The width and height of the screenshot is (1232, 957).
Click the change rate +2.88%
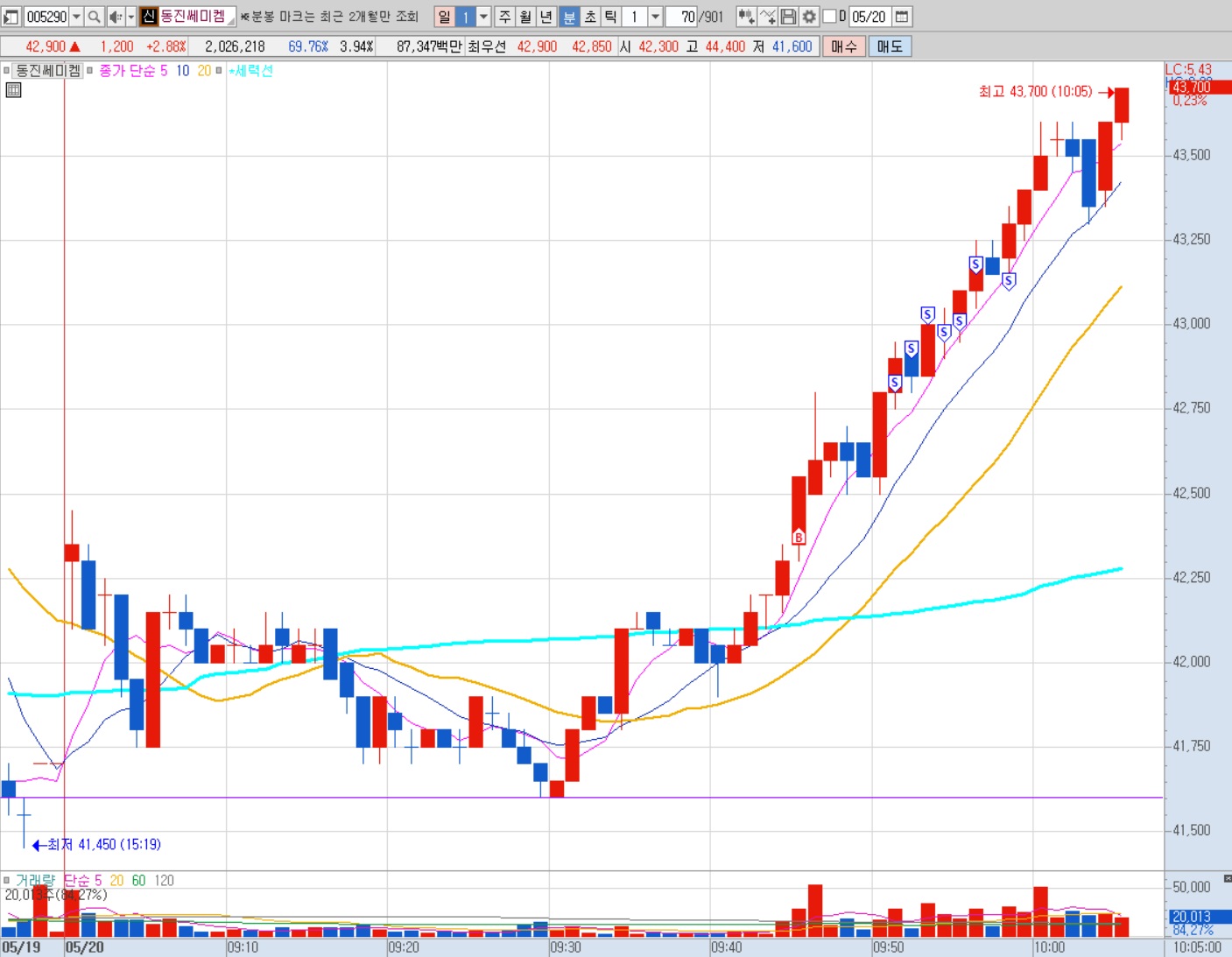tap(166, 46)
